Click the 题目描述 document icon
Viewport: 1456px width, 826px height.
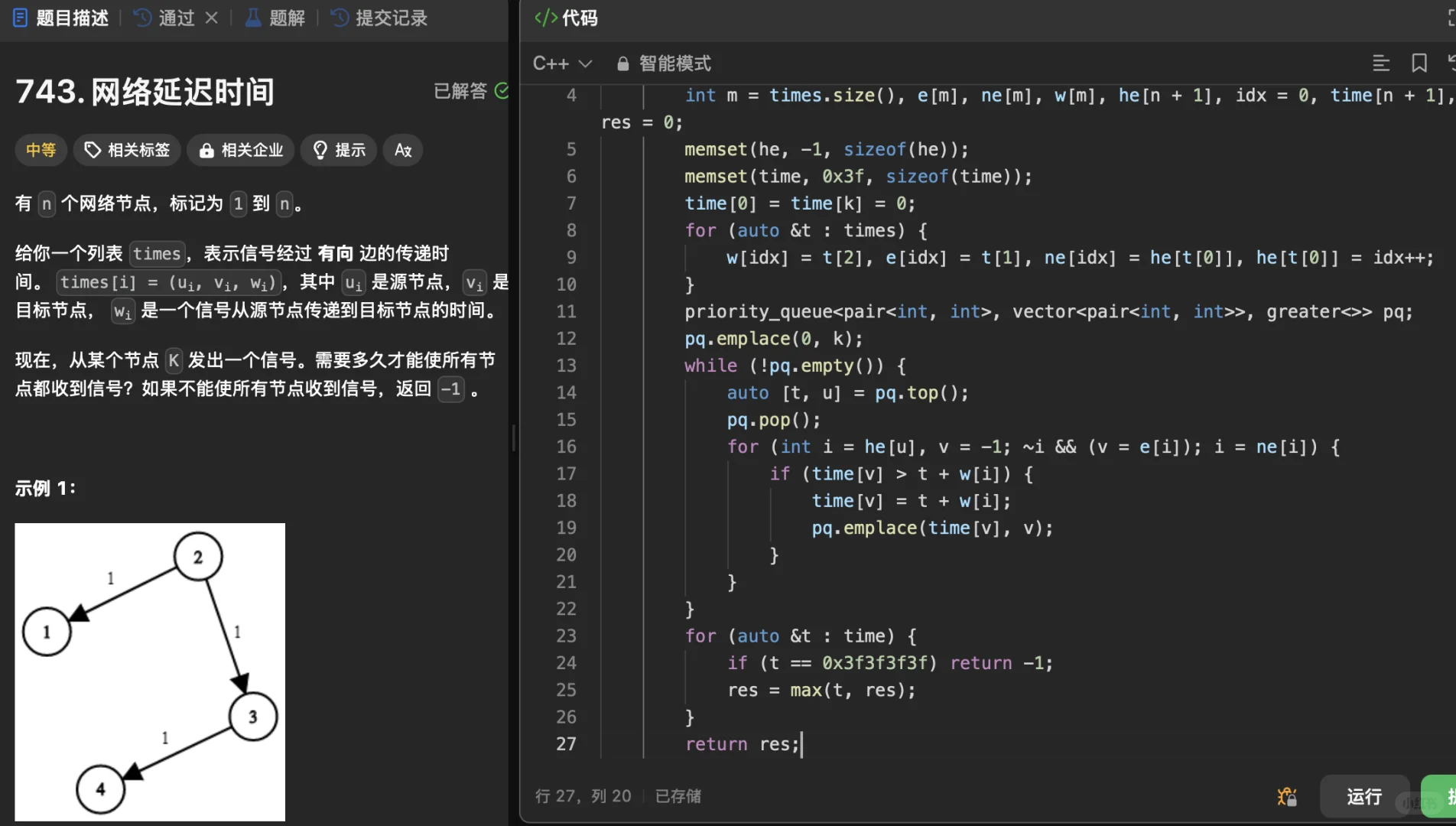(21, 18)
